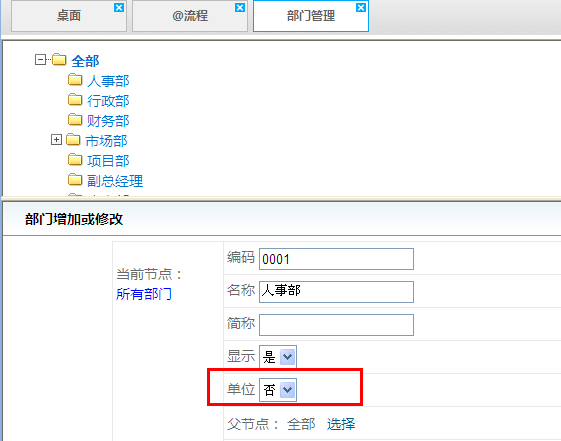Select the 部门管理 tab
The width and height of the screenshot is (561, 441).
click(311, 16)
